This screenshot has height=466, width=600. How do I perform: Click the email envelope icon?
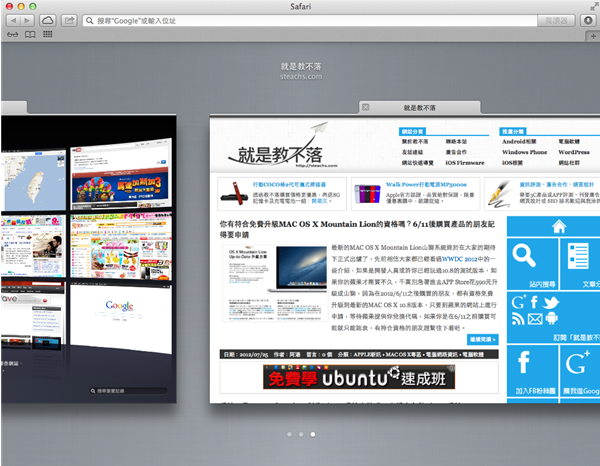click(535, 319)
